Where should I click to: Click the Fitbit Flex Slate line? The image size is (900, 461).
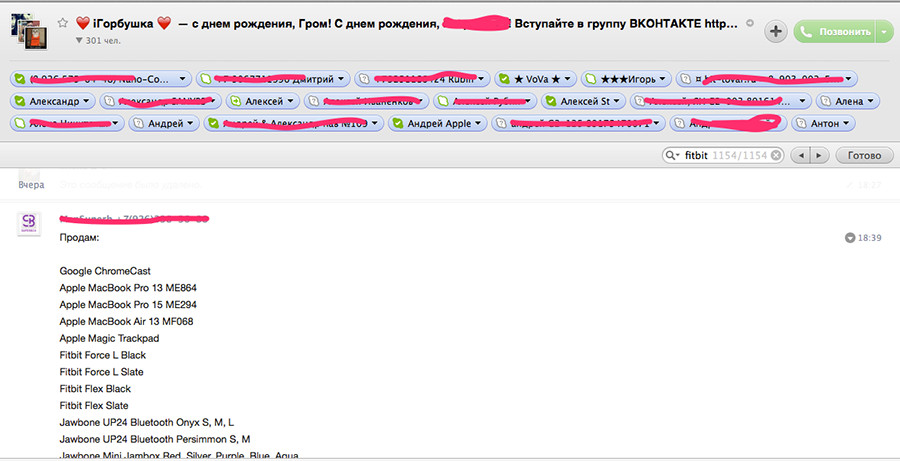click(94, 406)
